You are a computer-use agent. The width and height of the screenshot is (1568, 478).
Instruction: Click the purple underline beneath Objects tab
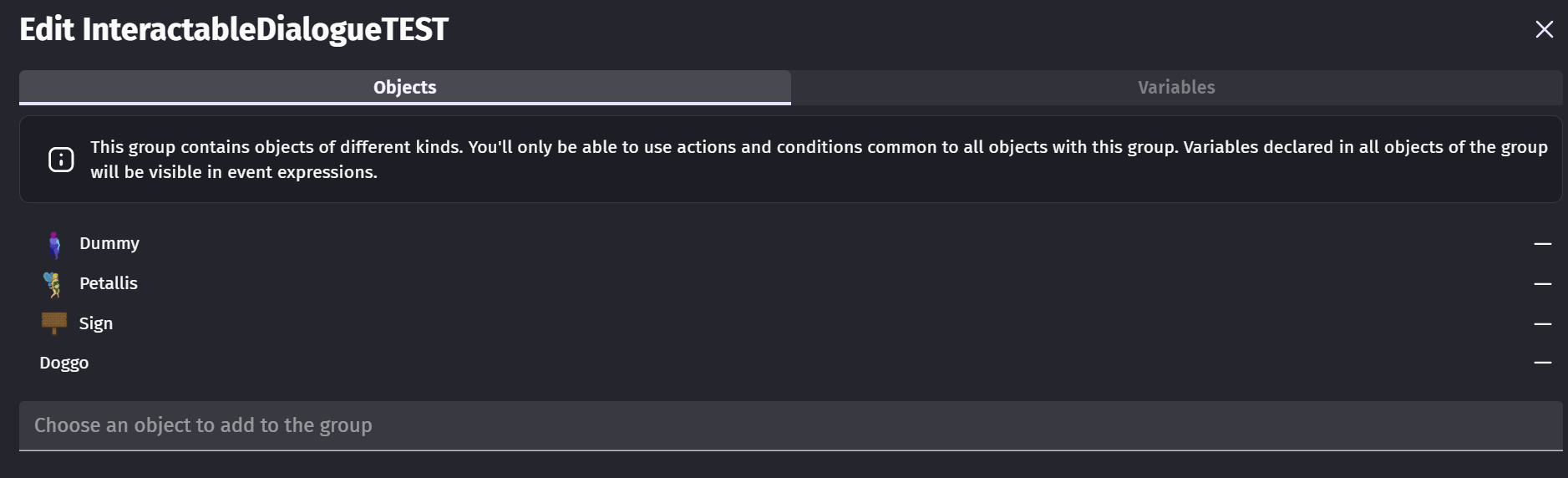click(404, 104)
